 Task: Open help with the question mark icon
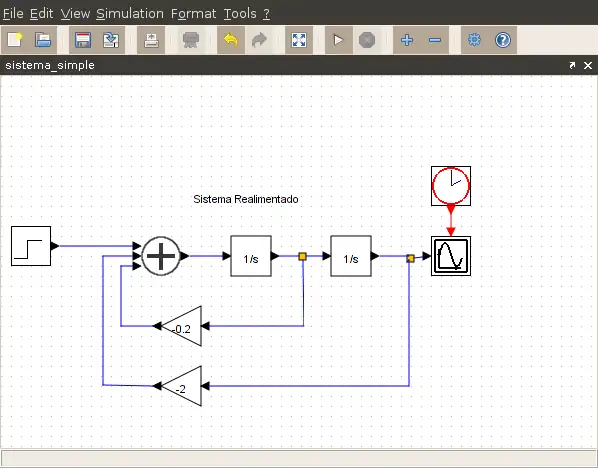coord(503,40)
